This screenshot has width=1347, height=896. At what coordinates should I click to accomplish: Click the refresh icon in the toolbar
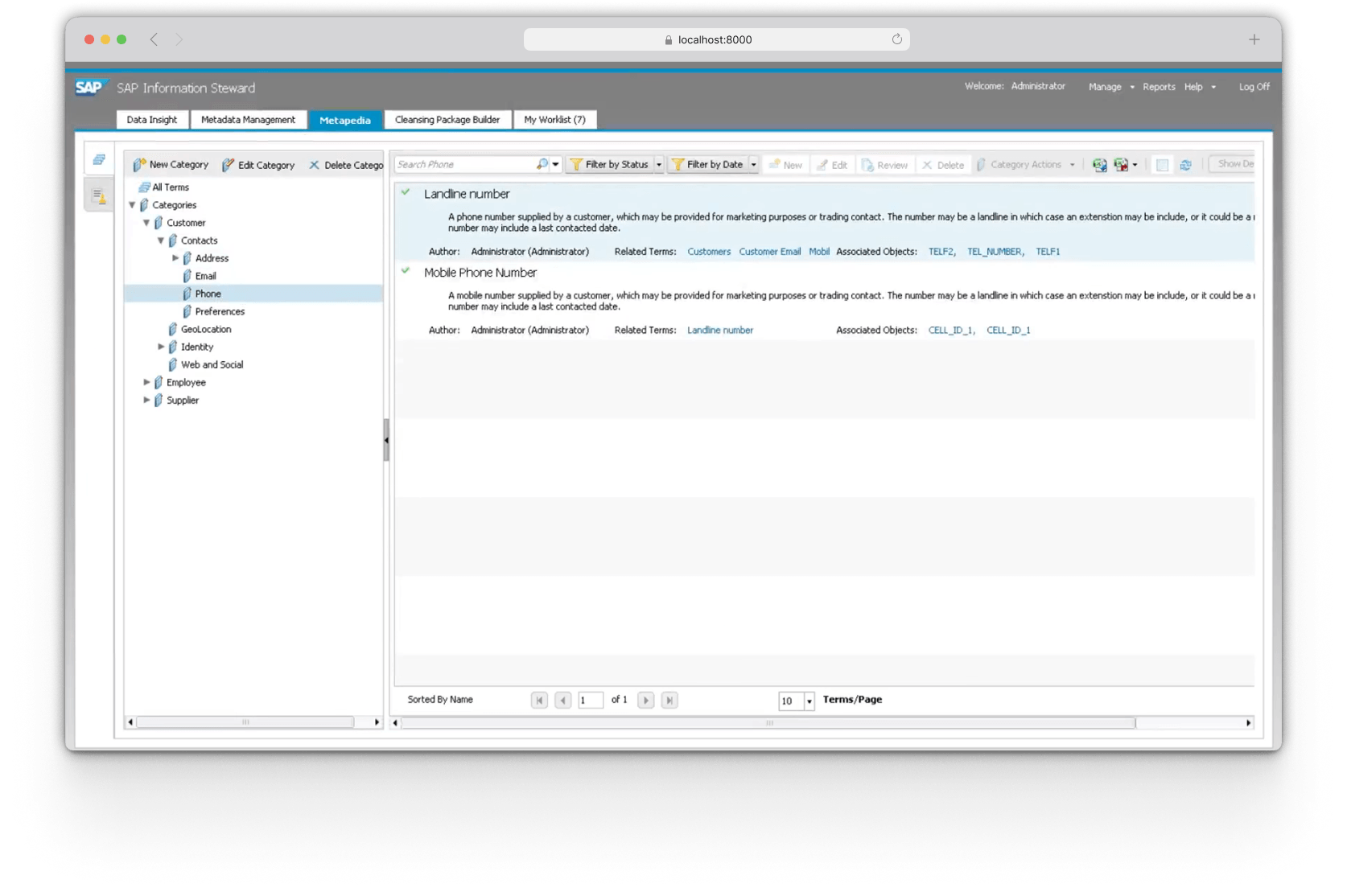pyautogui.click(x=1185, y=164)
